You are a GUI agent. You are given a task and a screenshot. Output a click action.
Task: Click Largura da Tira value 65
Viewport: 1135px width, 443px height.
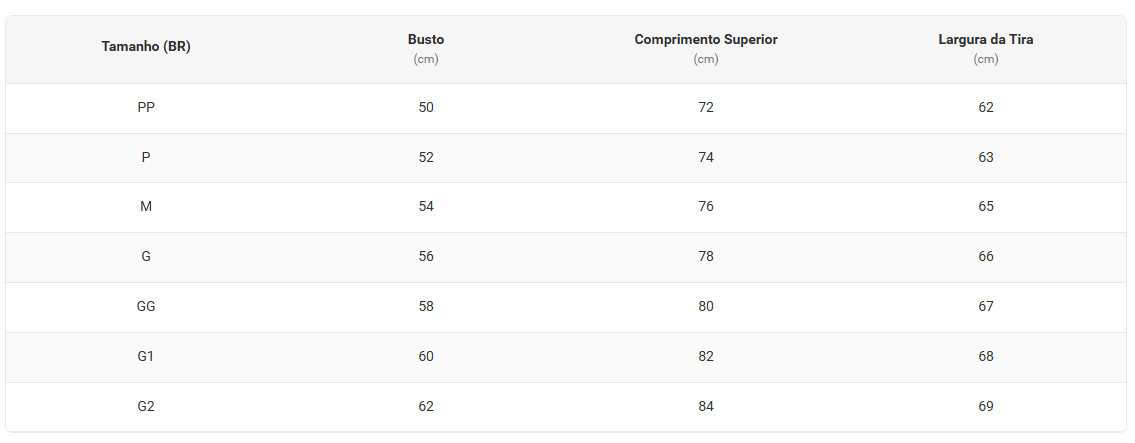pos(986,207)
